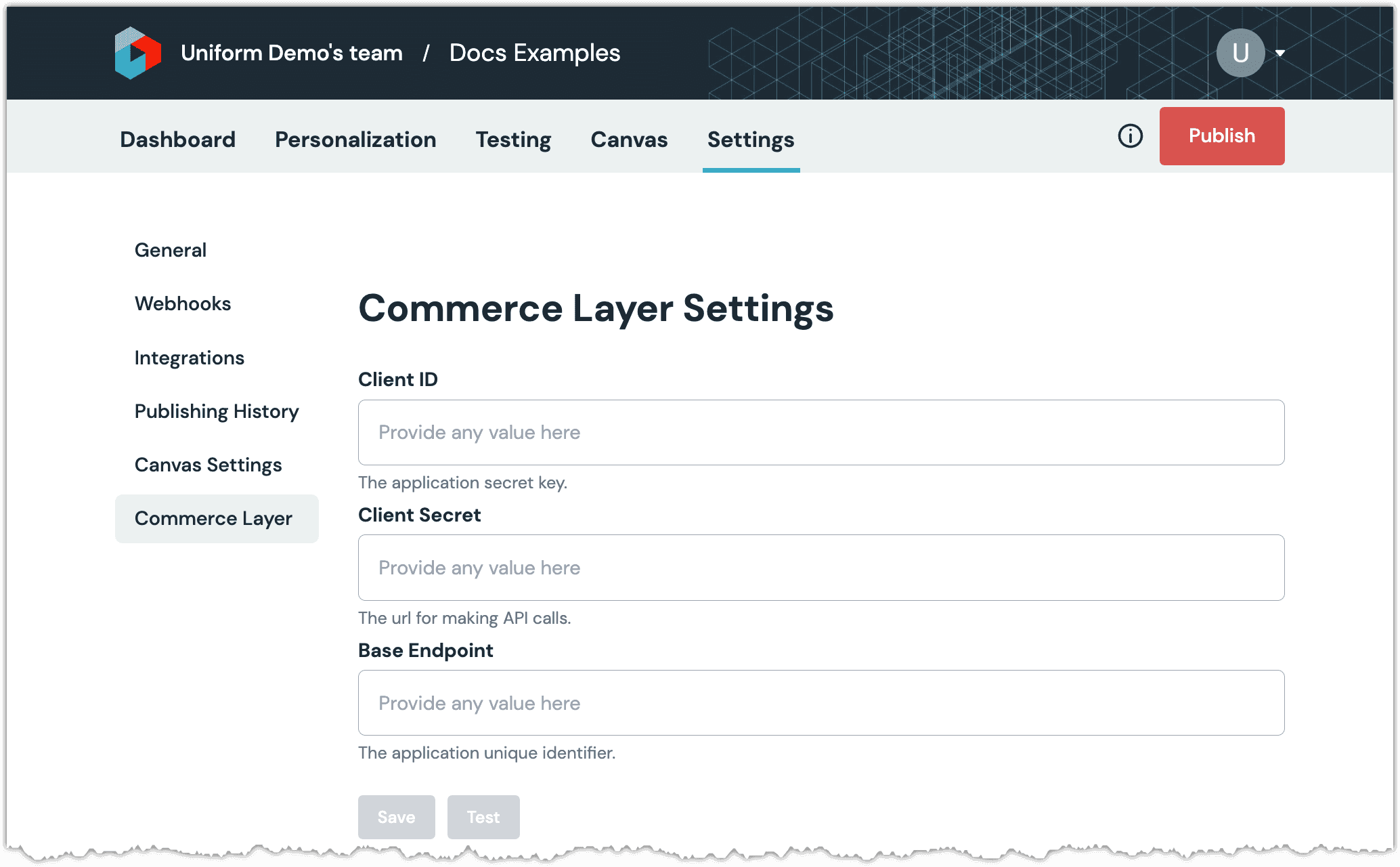Click the red Publish button

(x=1222, y=136)
